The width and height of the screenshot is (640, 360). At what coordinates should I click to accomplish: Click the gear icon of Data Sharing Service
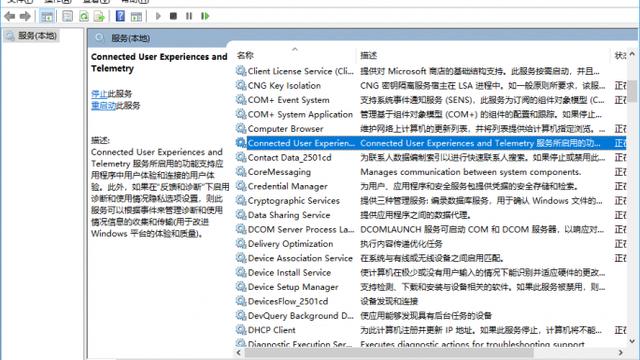point(241,215)
